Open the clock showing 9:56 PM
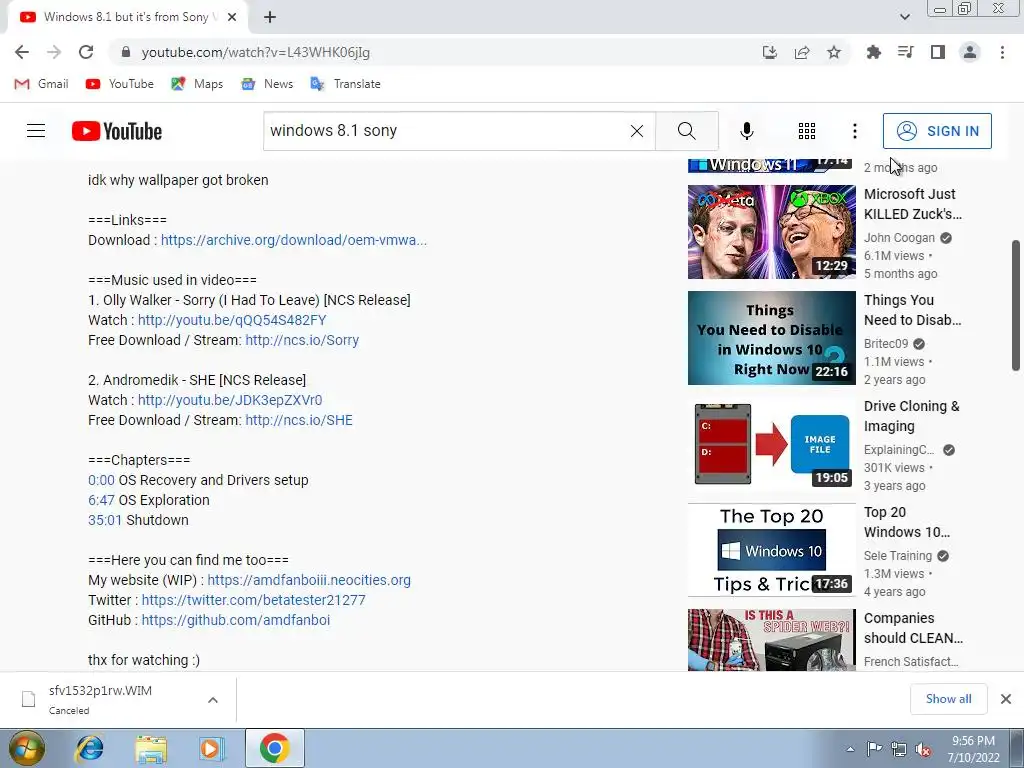Image resolution: width=1024 pixels, height=768 pixels. pos(973,749)
